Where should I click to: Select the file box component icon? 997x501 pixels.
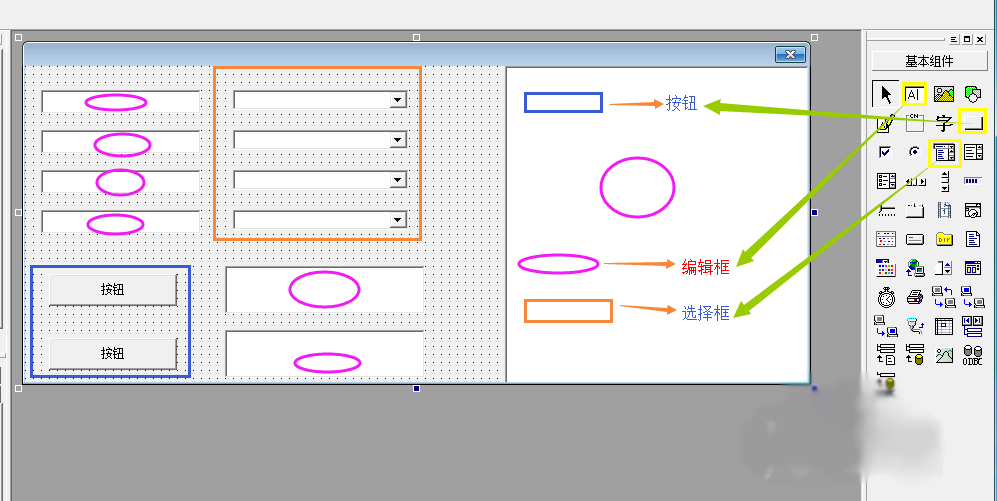(972, 239)
